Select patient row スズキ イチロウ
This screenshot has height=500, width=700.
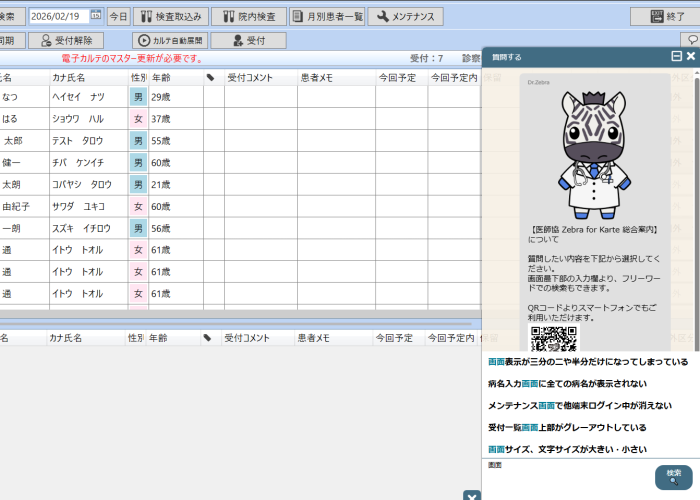241,228
